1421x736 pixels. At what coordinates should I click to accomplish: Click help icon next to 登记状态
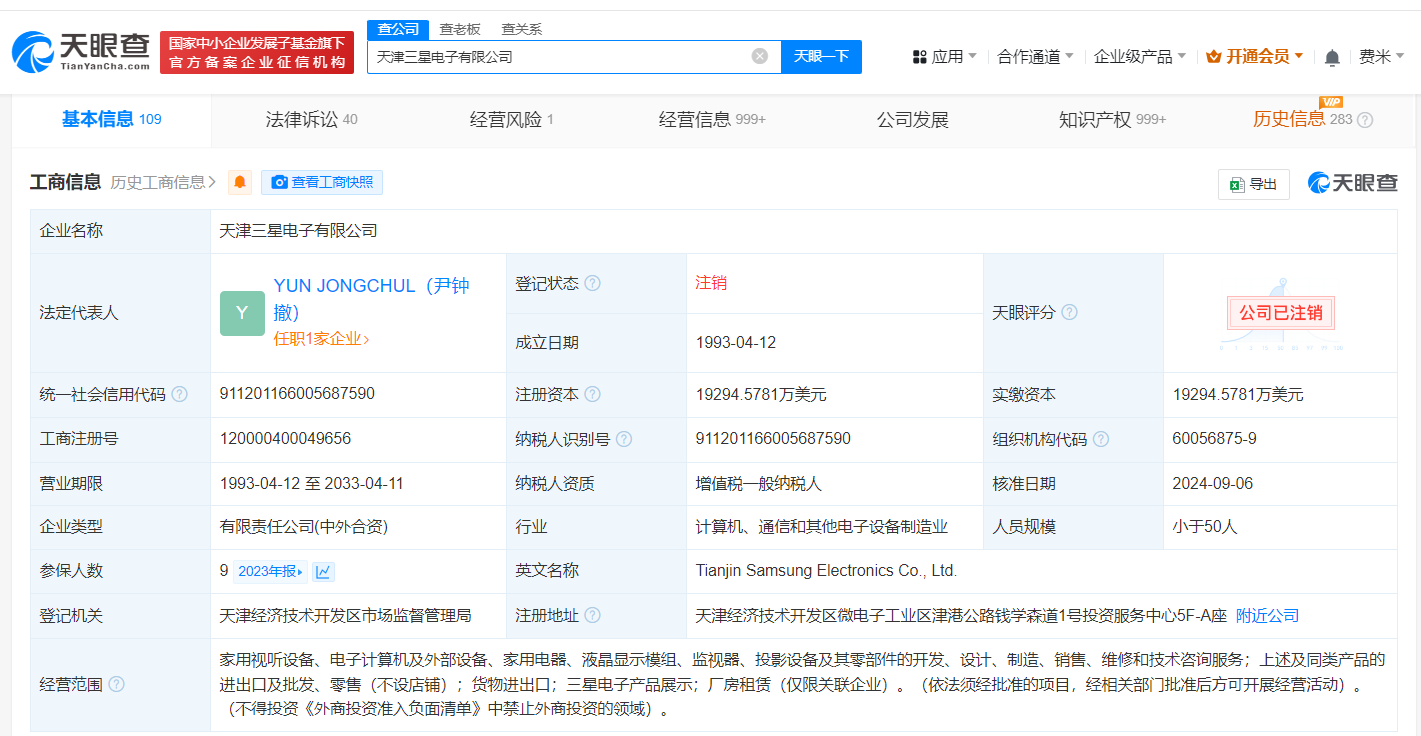coord(593,283)
